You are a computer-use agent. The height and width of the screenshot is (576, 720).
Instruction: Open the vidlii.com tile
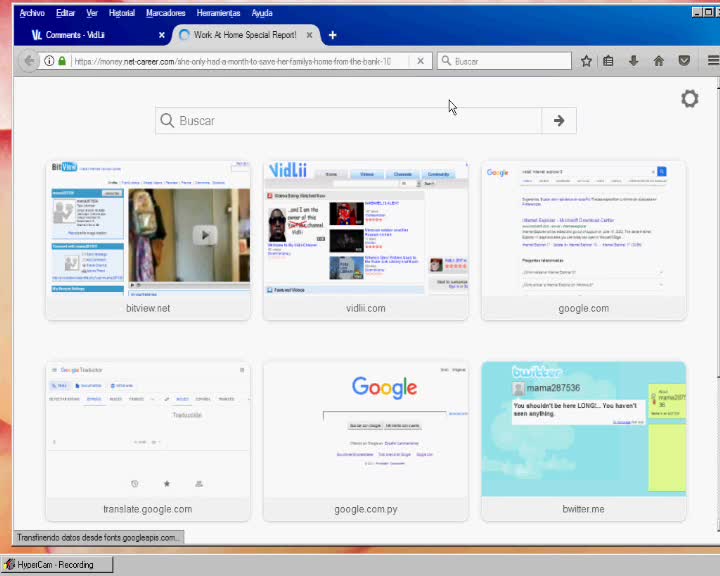[366, 240]
